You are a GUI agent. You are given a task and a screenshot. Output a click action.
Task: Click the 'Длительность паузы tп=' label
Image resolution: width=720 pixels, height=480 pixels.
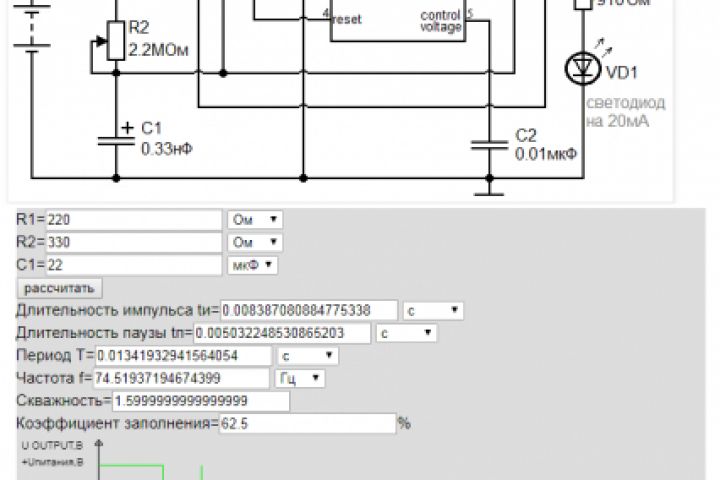click(x=104, y=333)
